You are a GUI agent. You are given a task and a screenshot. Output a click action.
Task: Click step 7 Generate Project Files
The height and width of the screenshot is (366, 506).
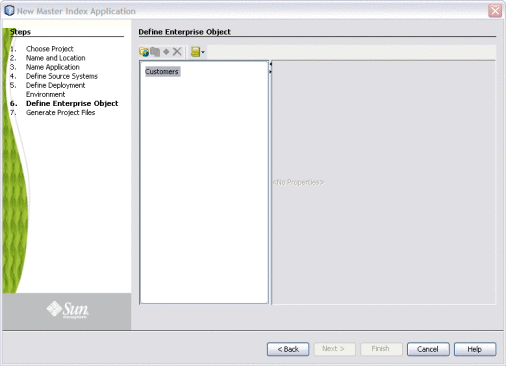coord(60,113)
